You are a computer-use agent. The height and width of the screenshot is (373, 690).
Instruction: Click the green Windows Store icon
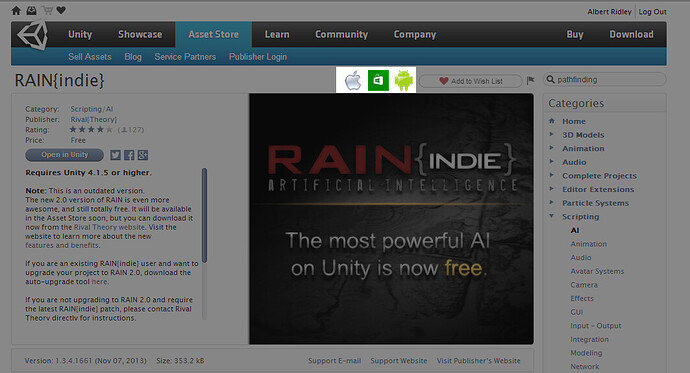point(378,80)
